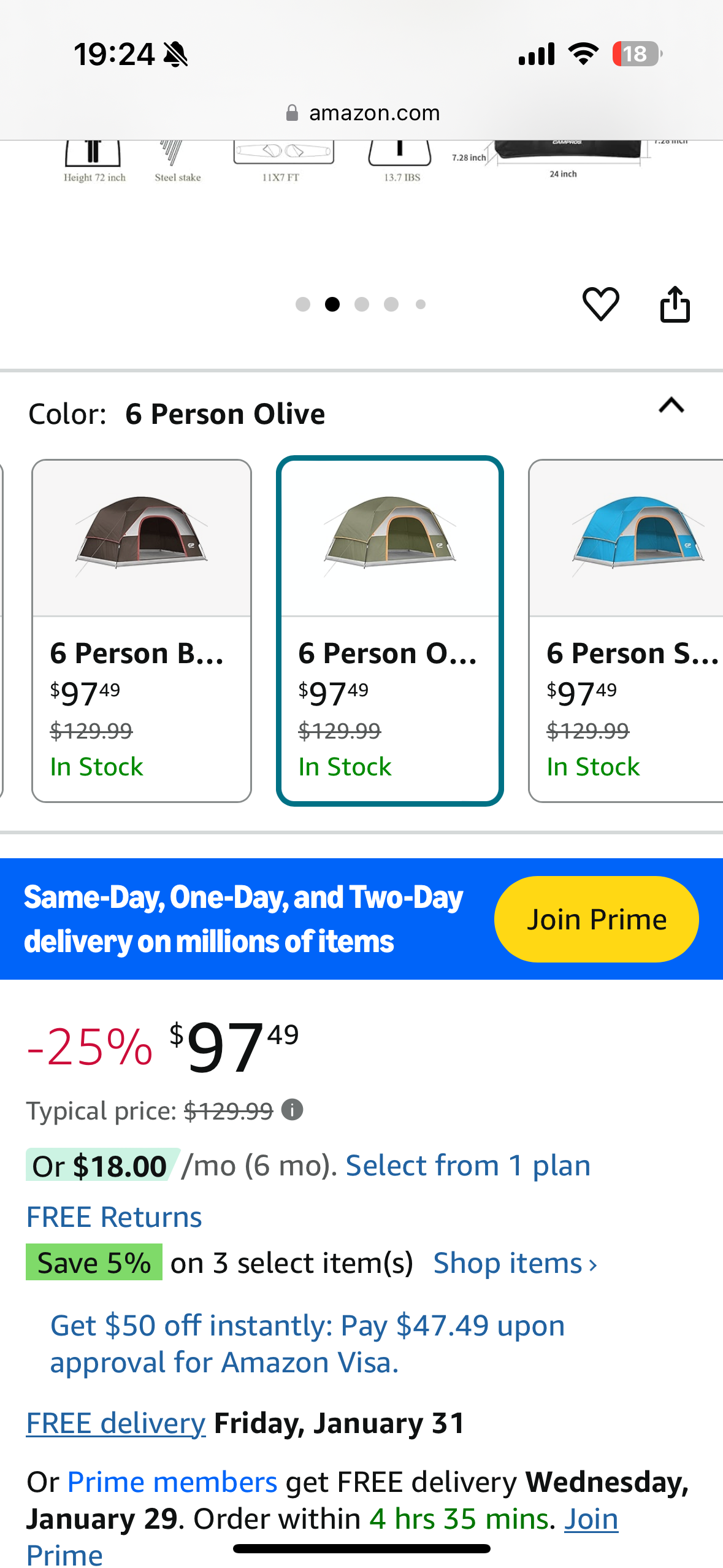Go to the first image carousel dot
723x1568 pixels.
tap(302, 304)
